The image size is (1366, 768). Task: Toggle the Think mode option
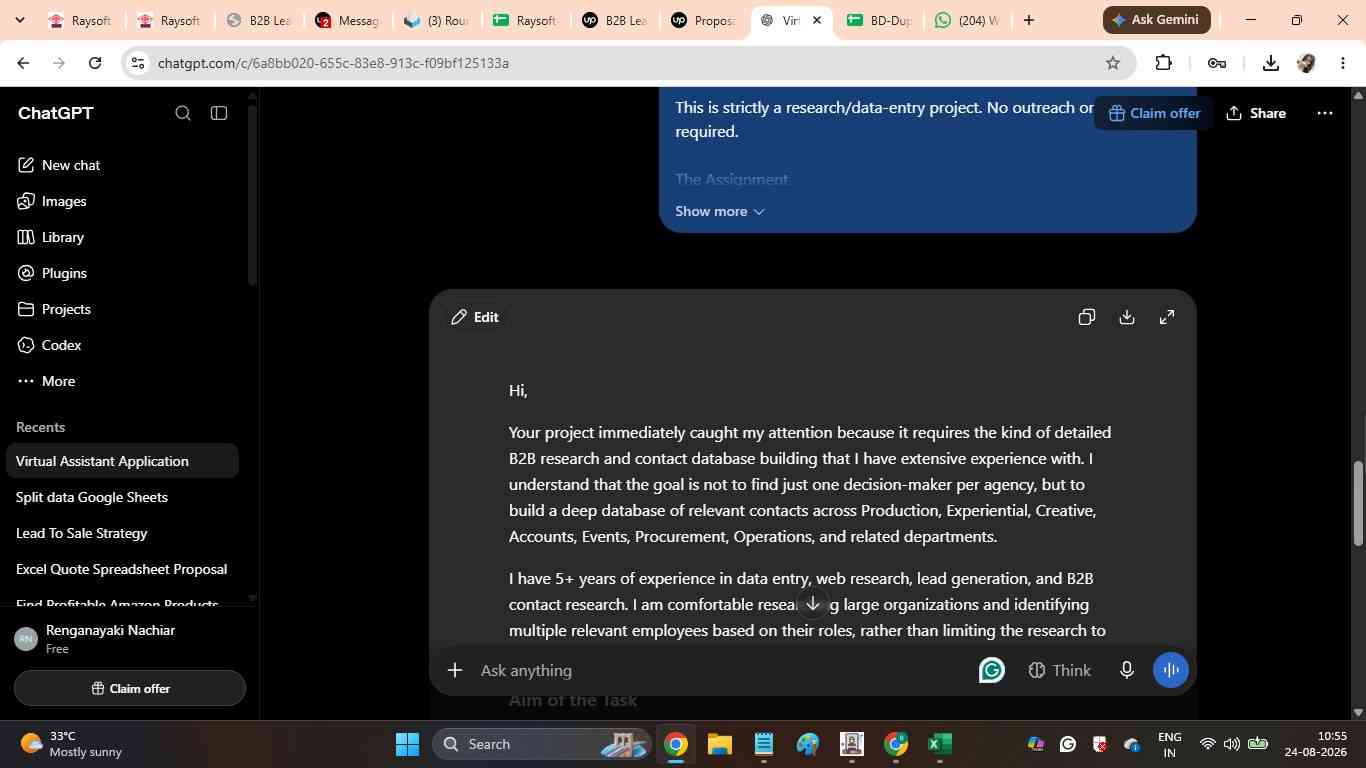click(x=1060, y=670)
